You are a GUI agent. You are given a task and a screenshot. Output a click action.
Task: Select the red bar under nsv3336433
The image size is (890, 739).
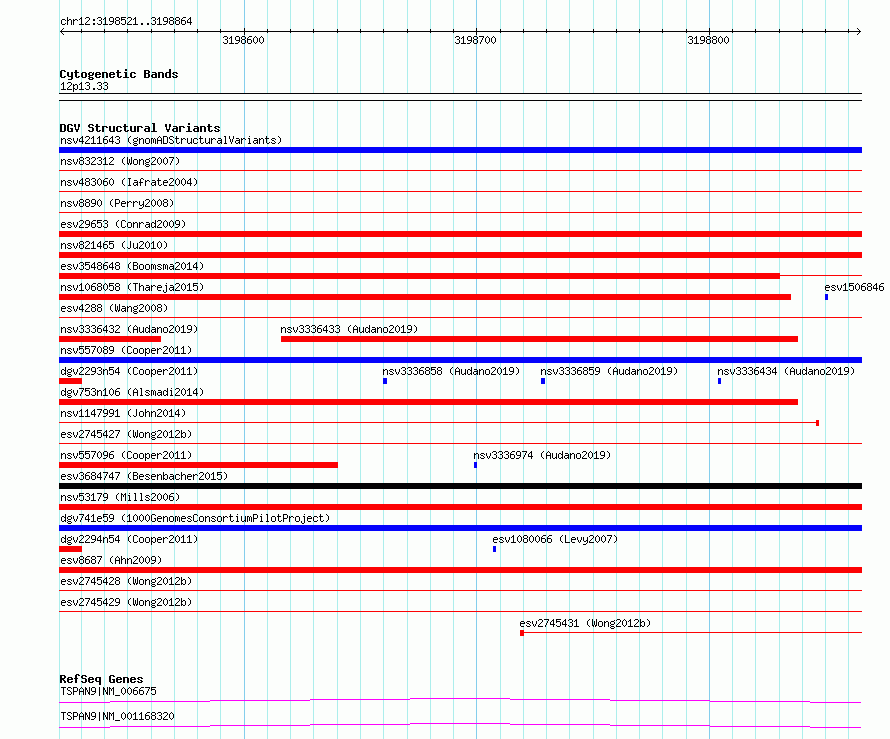tap(539, 339)
